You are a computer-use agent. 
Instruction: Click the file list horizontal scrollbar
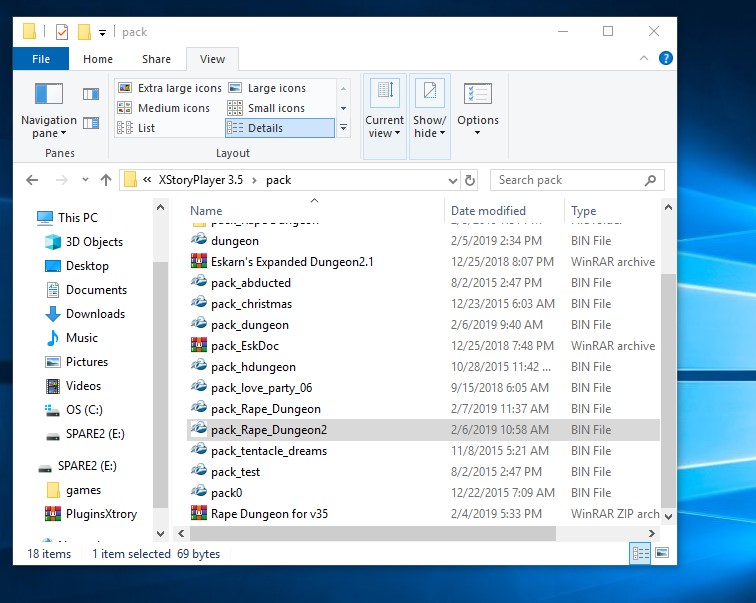click(372, 534)
